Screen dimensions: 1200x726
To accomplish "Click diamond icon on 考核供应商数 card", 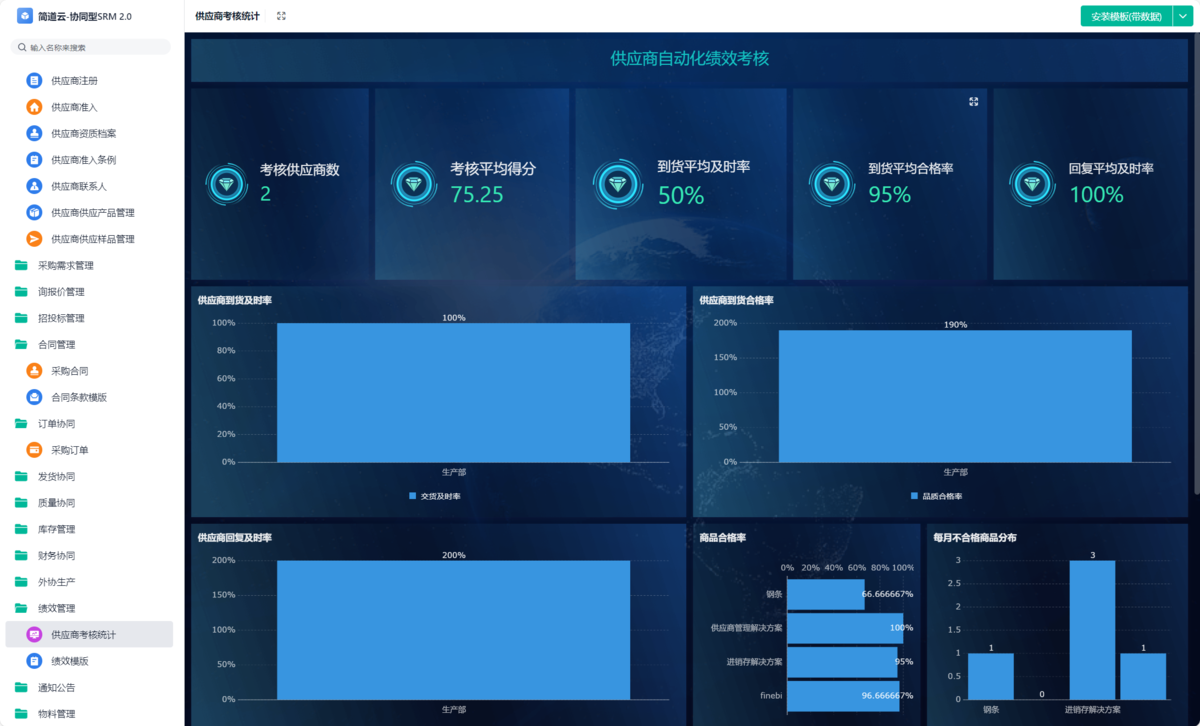I will 226,185.
